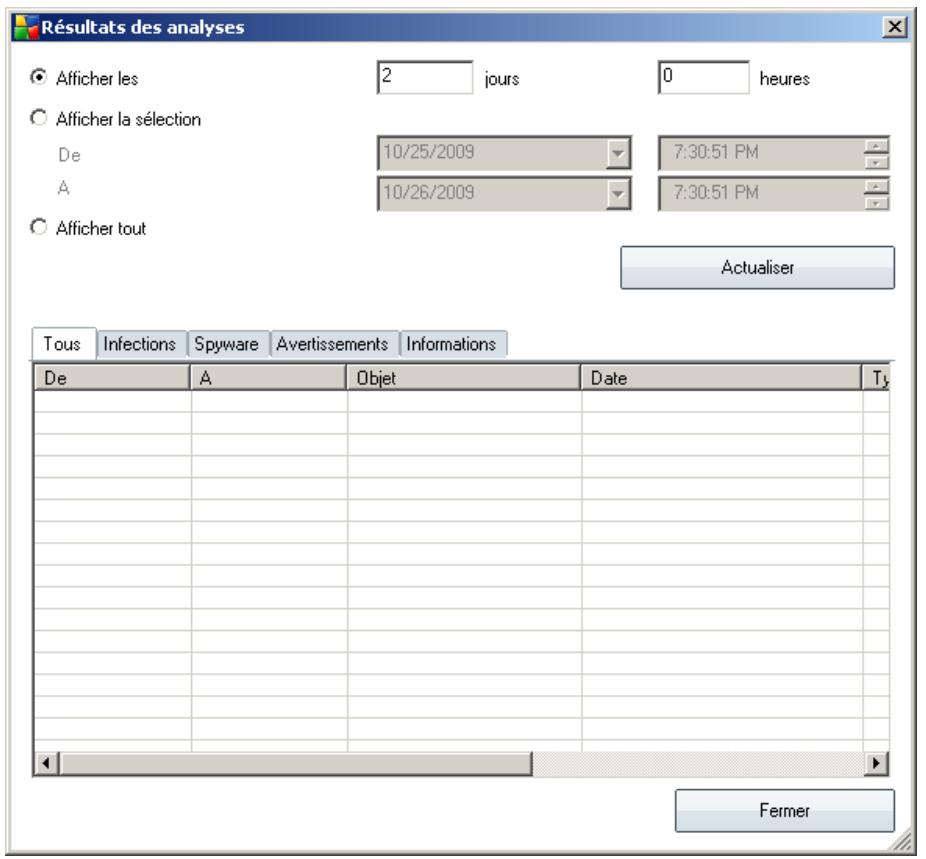Click the Actualiser button
This screenshot has width=926, height=859.
click(757, 267)
